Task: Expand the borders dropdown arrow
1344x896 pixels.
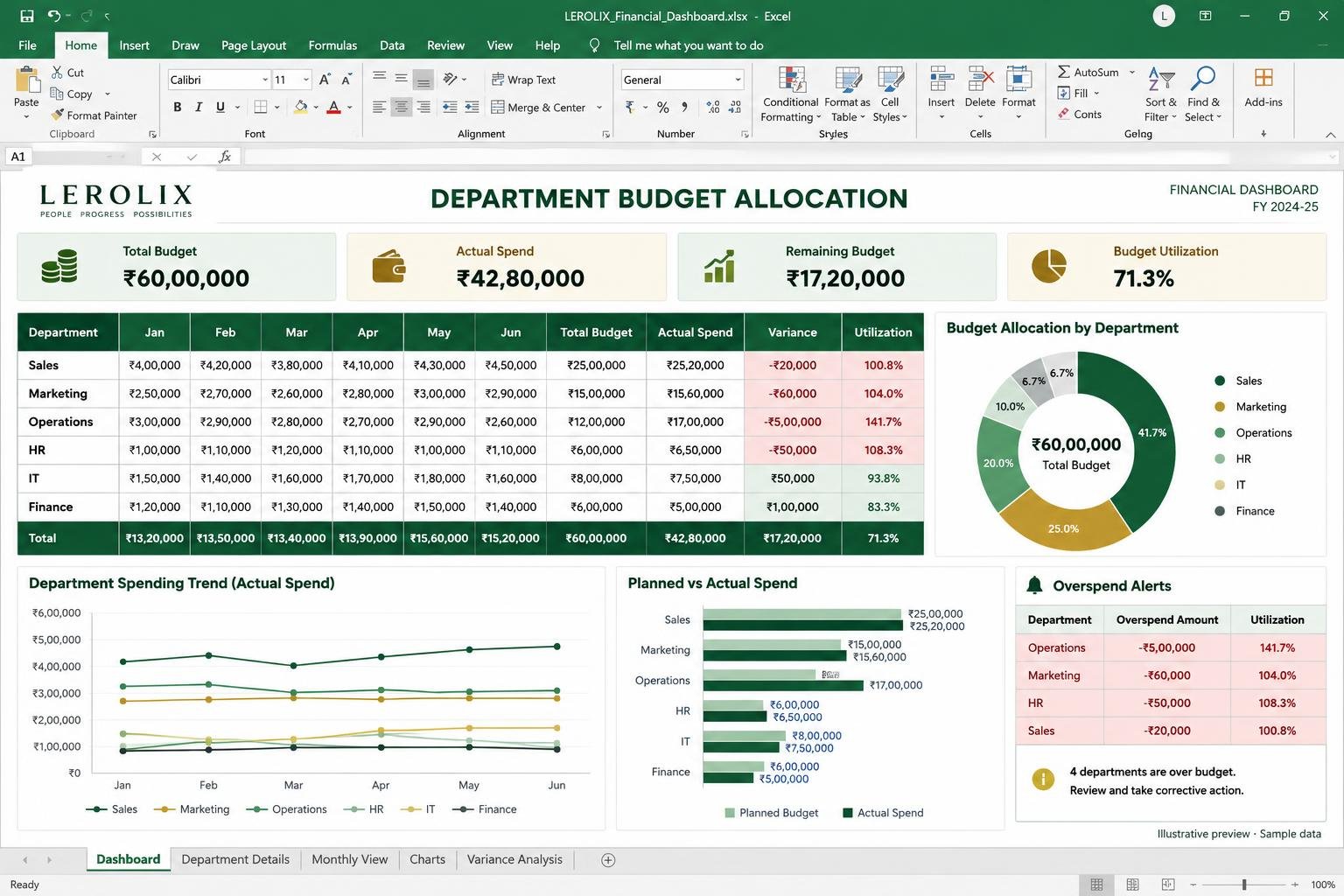Action: (x=276, y=107)
